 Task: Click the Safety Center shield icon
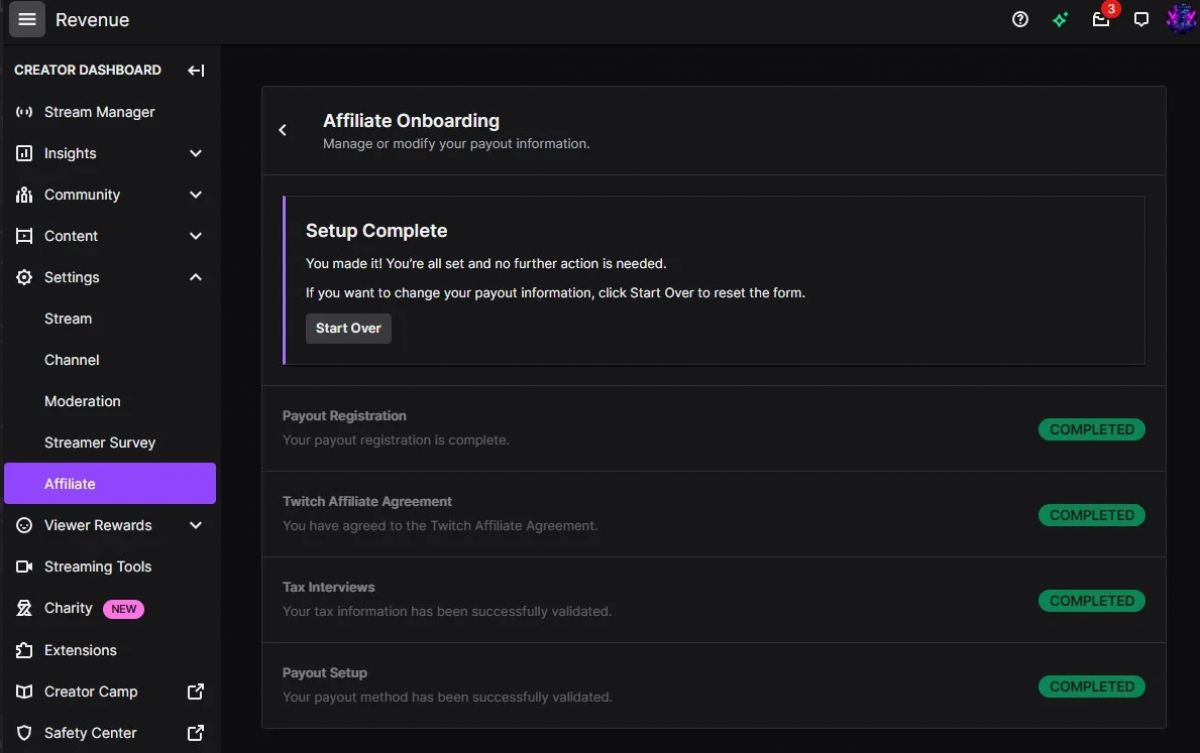pyautogui.click(x=24, y=732)
